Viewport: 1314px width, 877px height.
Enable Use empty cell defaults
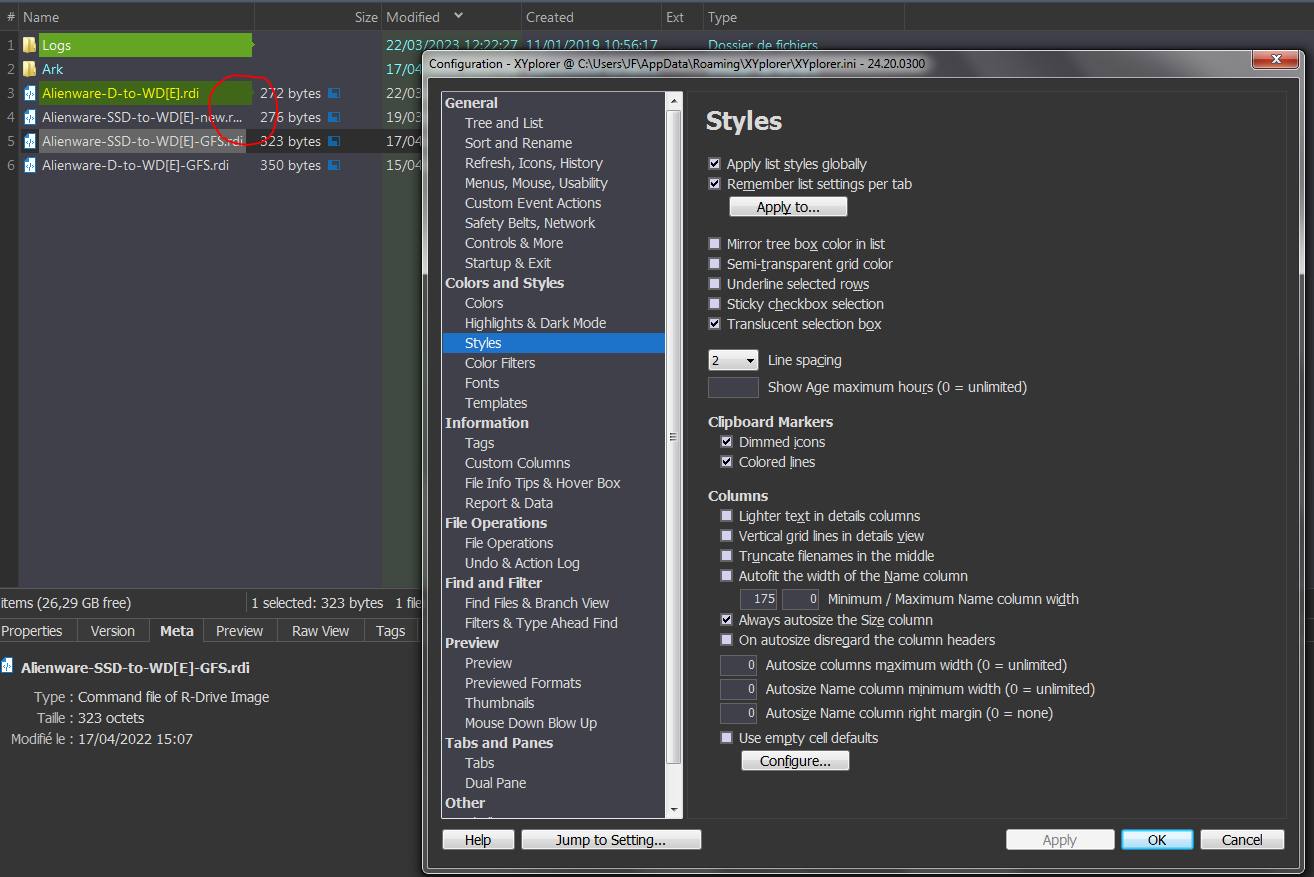coord(726,738)
